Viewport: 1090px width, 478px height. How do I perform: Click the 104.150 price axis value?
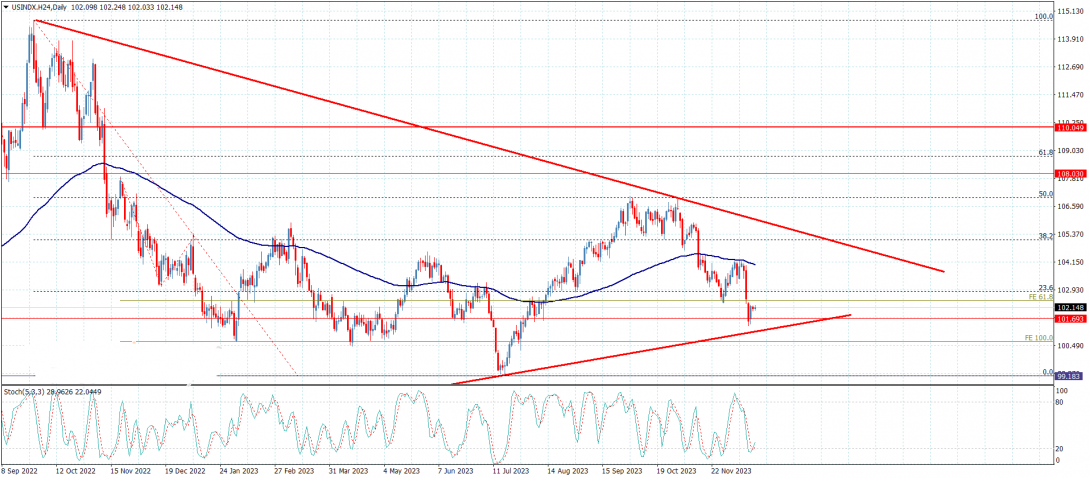tap(1072, 262)
